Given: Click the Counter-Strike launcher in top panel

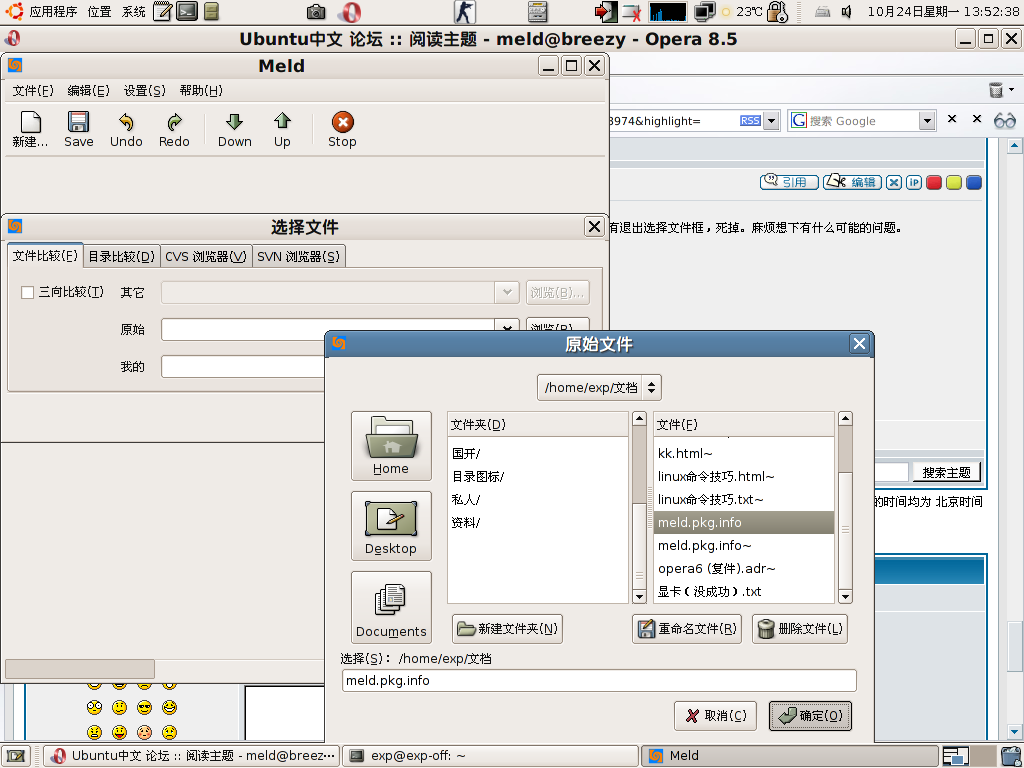Looking at the screenshot, I should [465, 12].
